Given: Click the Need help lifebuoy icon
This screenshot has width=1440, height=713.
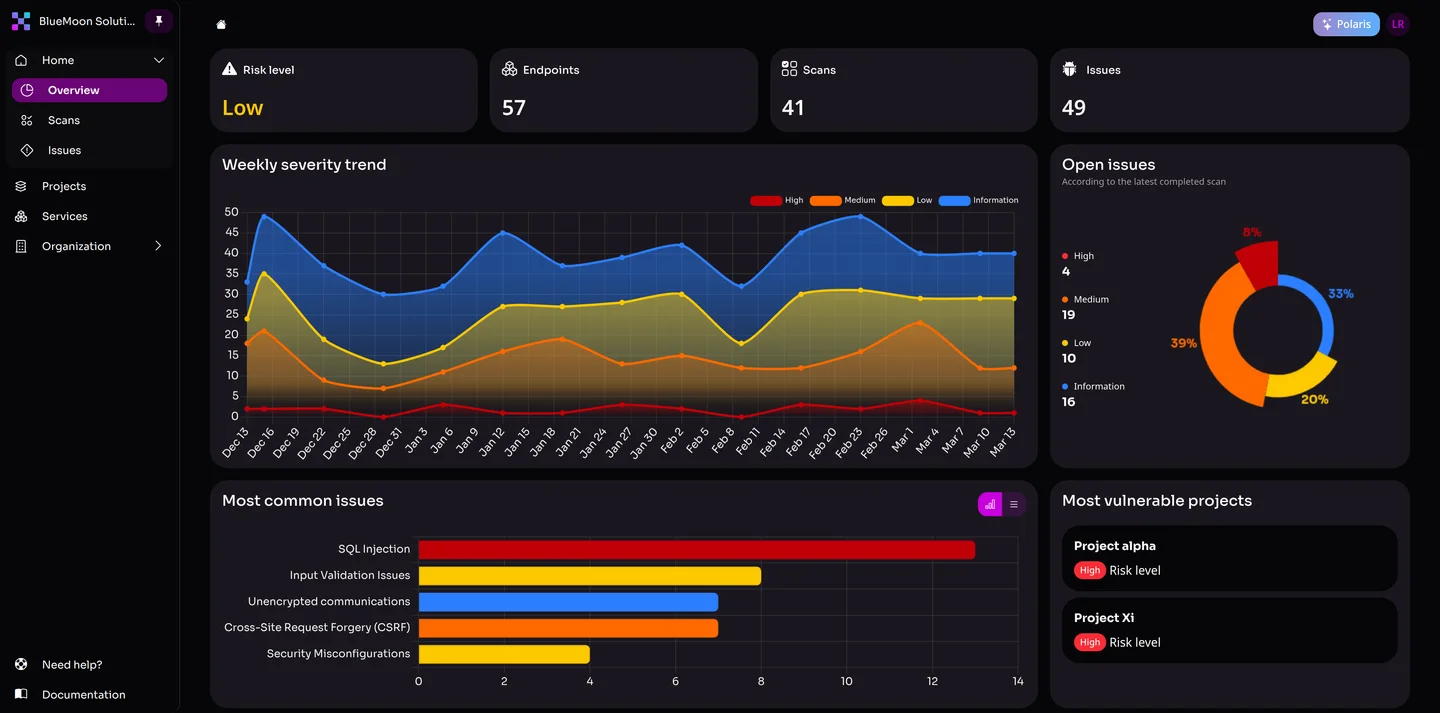Looking at the screenshot, I should pos(21,665).
